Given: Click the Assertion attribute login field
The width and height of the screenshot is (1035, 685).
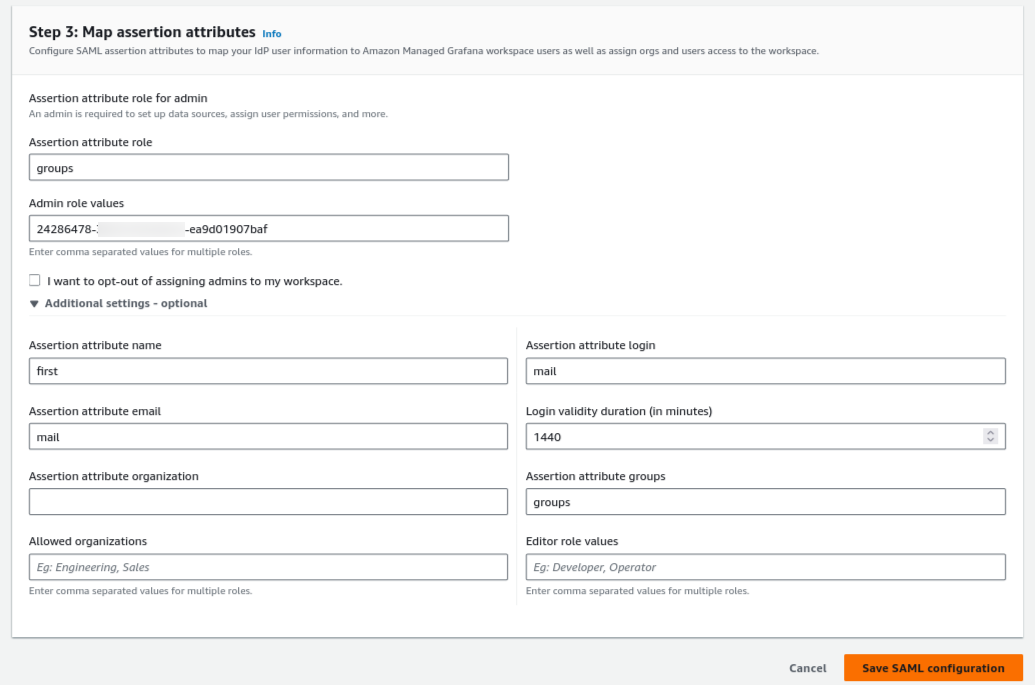Looking at the screenshot, I should pos(765,370).
